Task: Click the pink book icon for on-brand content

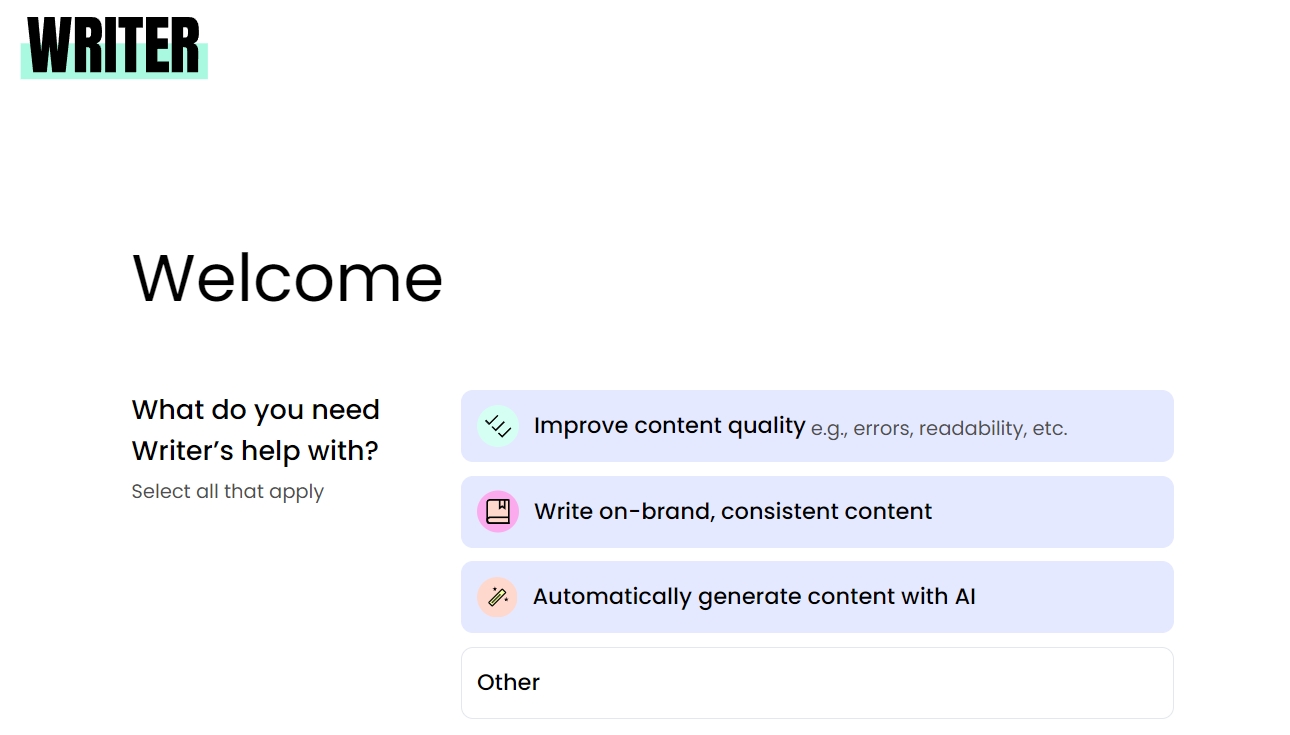Action: (497, 512)
